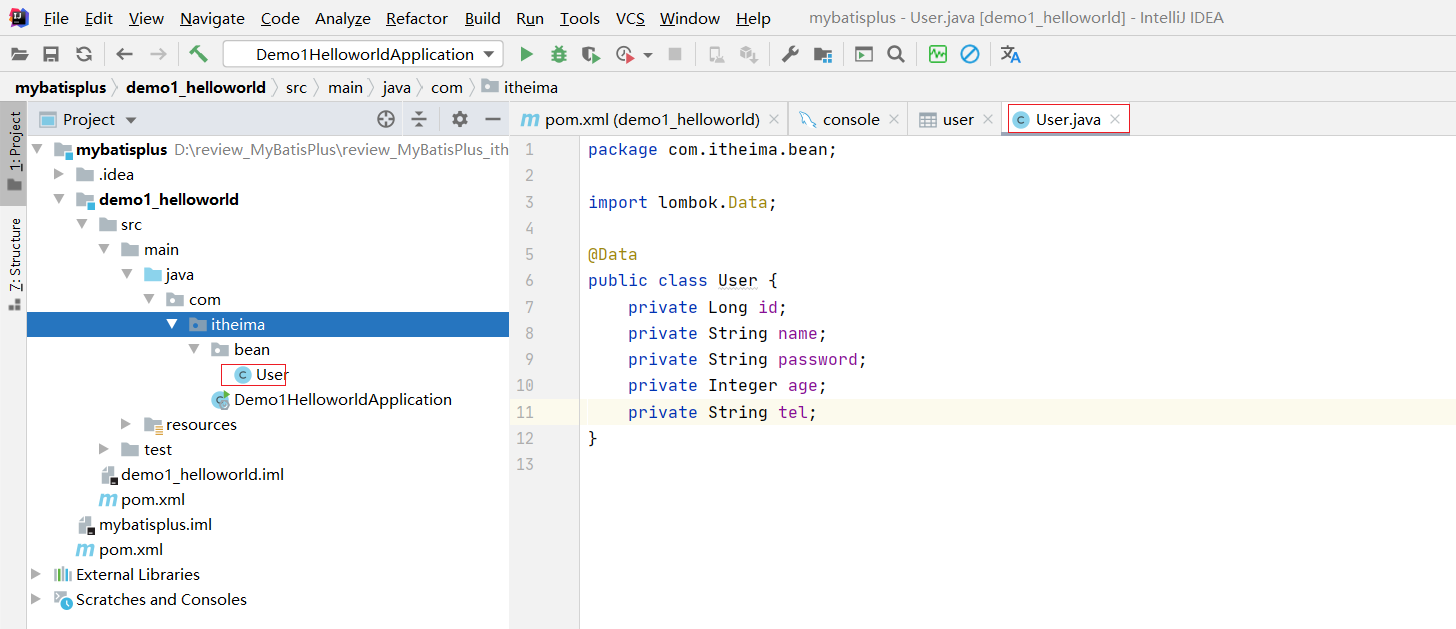1456x629 pixels.
Task: Open settings with the wrench icon
Action: (790, 54)
